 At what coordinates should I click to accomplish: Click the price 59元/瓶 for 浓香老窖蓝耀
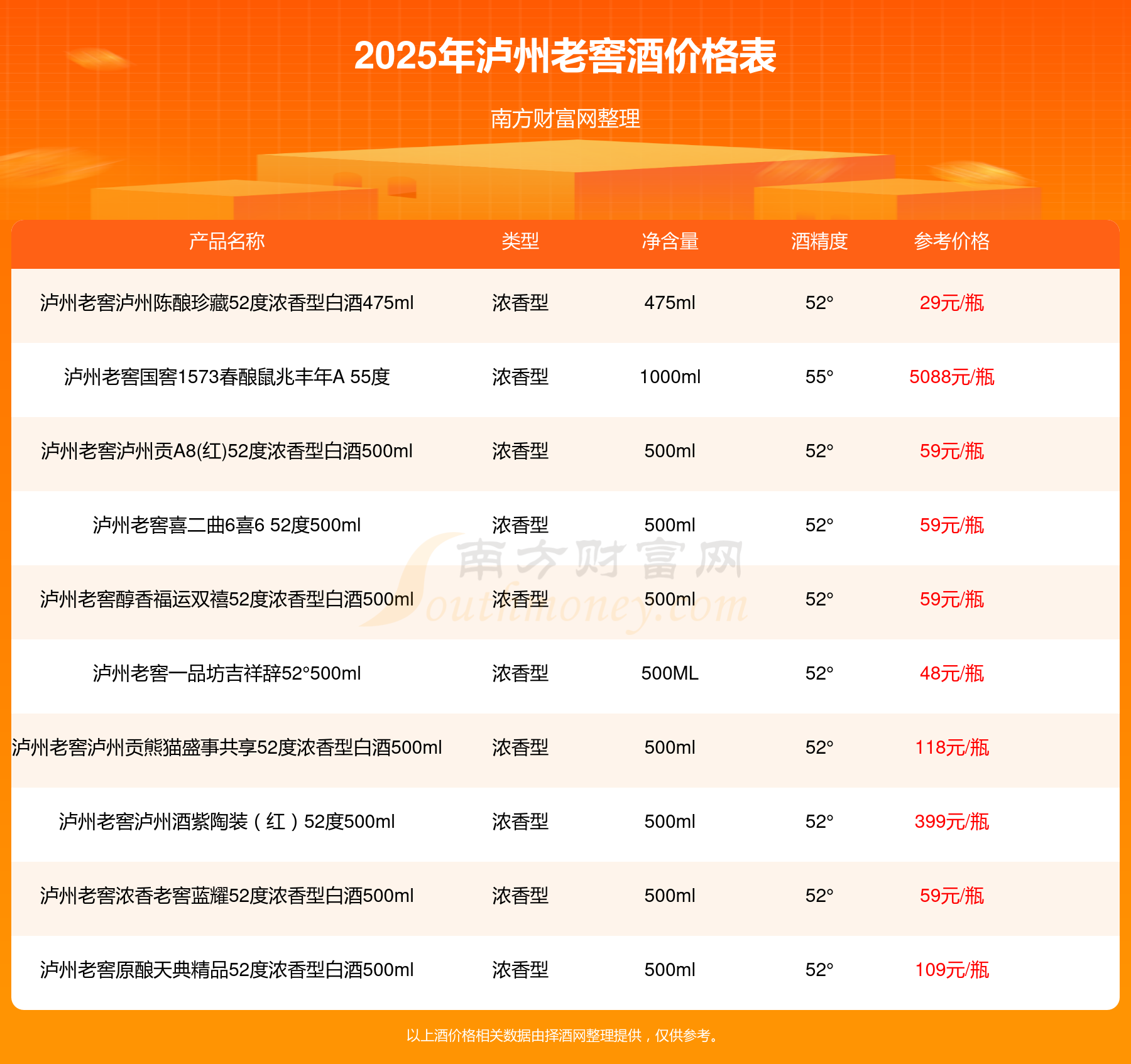[952, 896]
